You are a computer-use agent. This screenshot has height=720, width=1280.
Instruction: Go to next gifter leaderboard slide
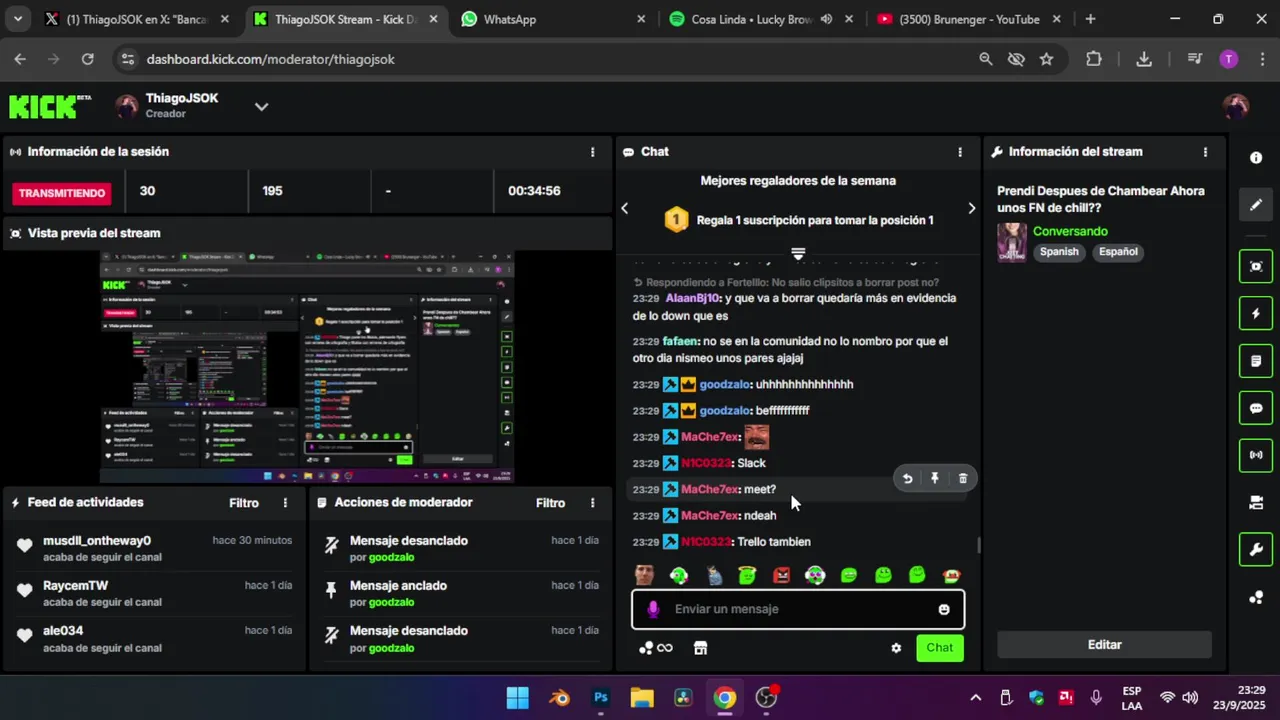point(971,208)
